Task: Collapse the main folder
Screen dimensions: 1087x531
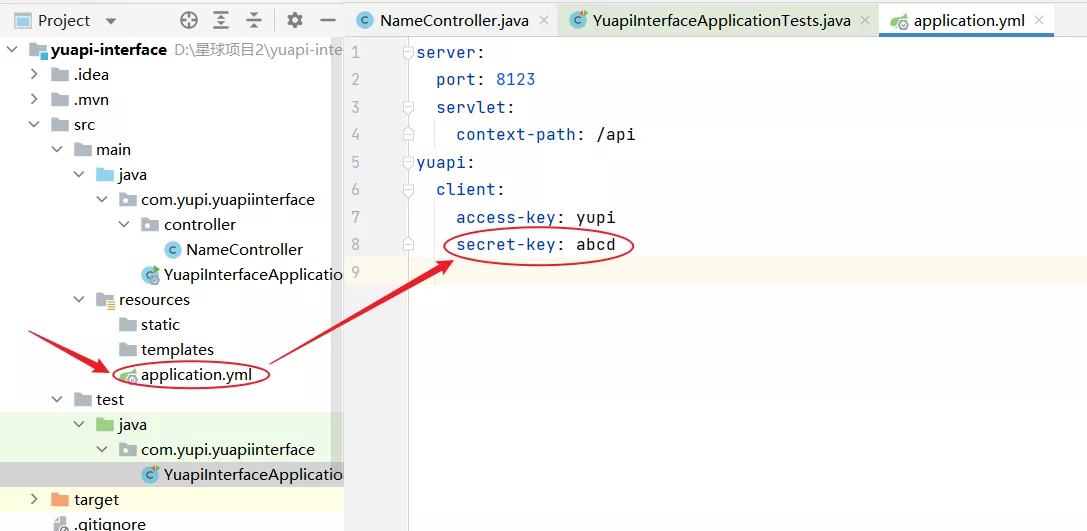Action: 57,150
